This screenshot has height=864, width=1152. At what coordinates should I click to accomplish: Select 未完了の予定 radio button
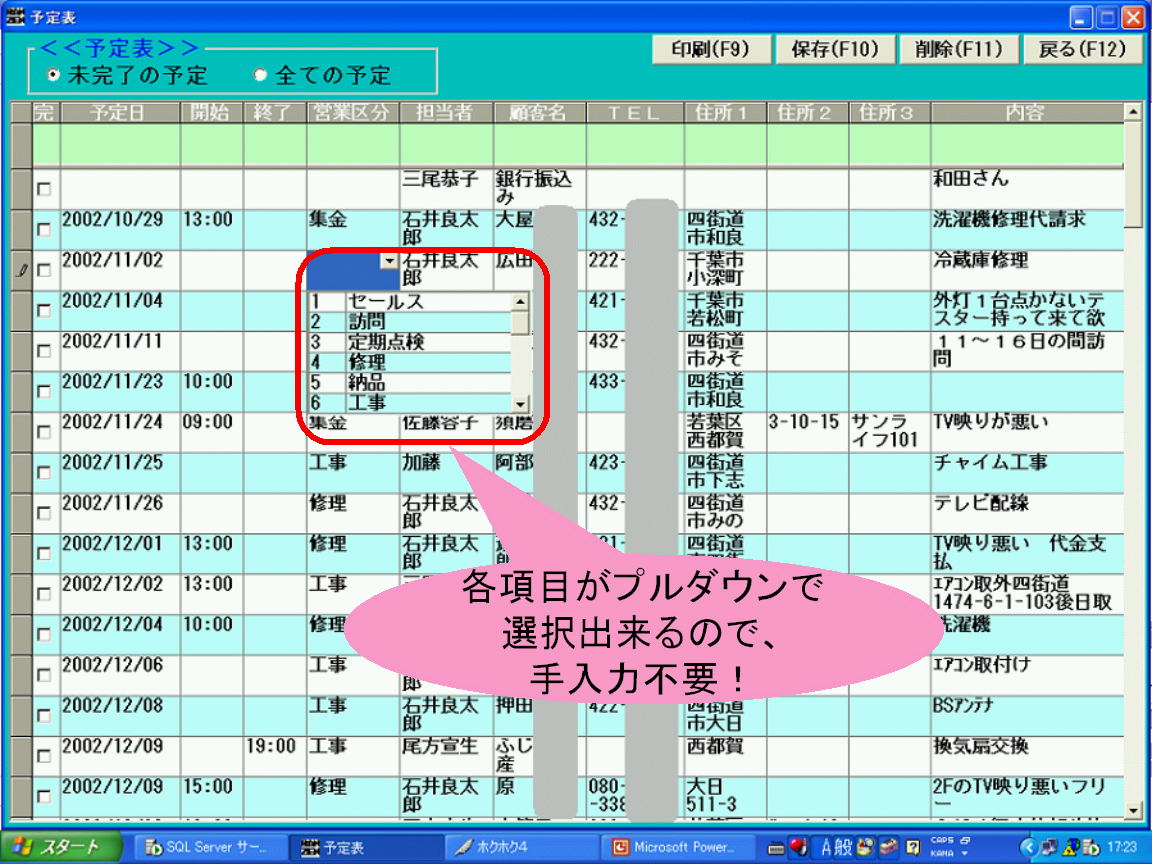point(53,76)
